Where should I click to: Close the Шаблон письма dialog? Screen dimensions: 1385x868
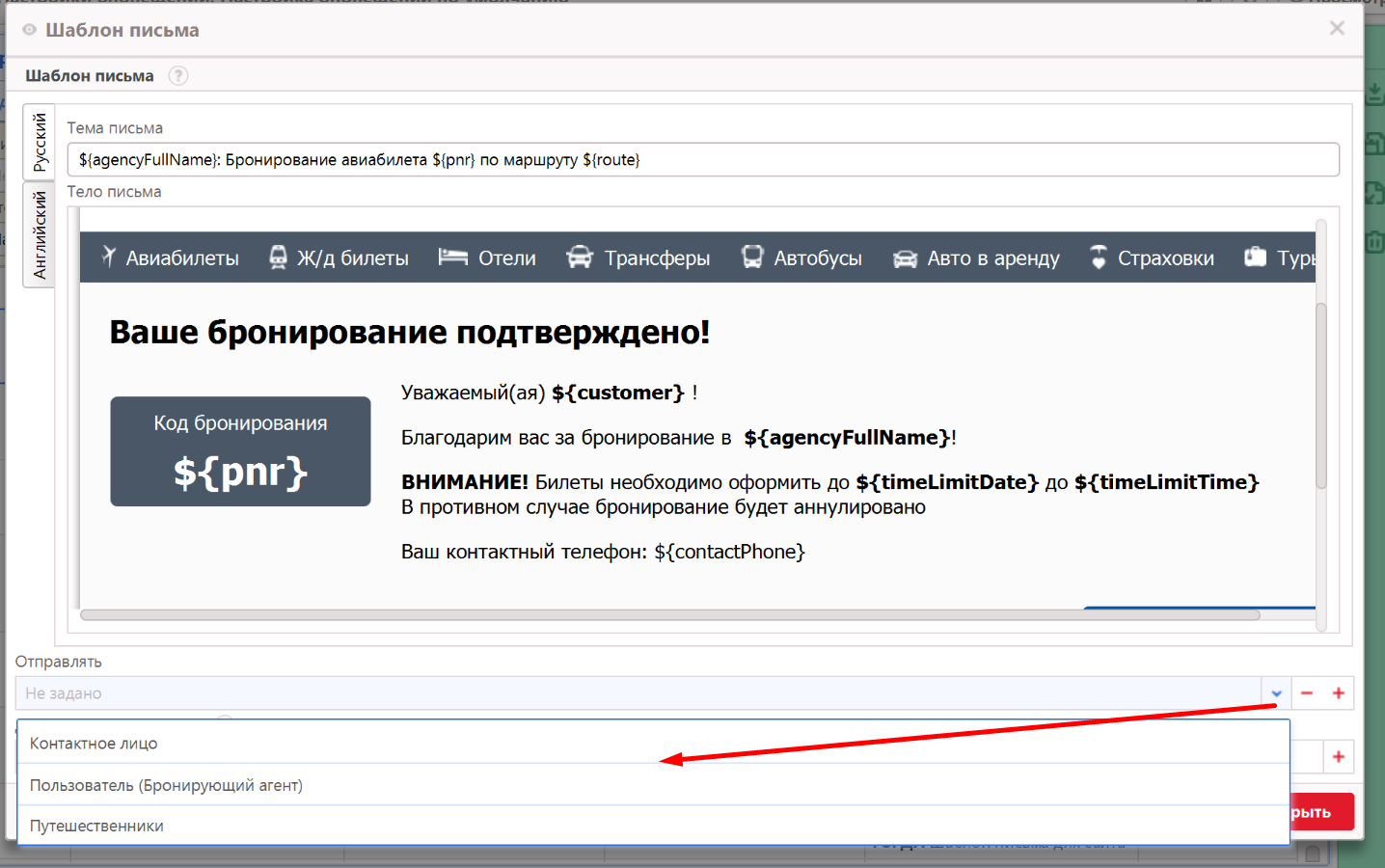tap(1337, 29)
